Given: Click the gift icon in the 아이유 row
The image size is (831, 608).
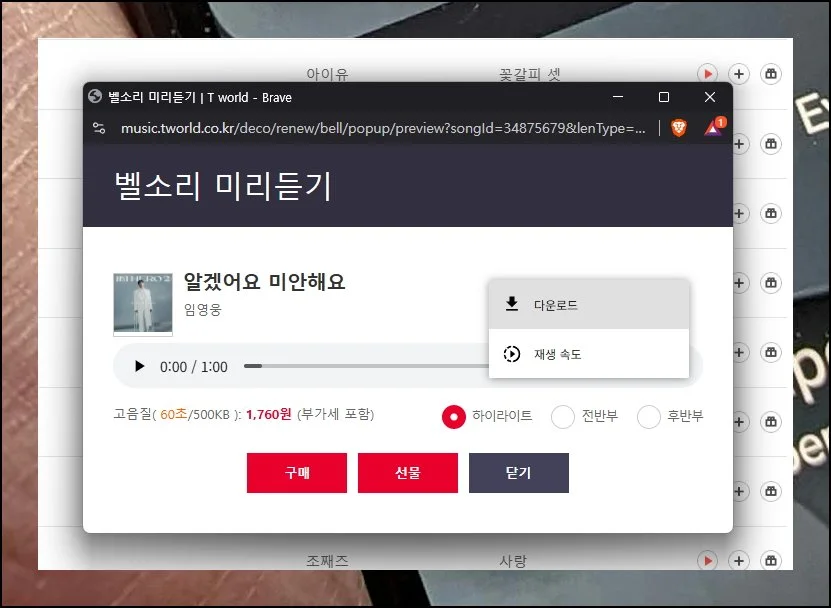Looking at the screenshot, I should pyautogui.click(x=770, y=74).
